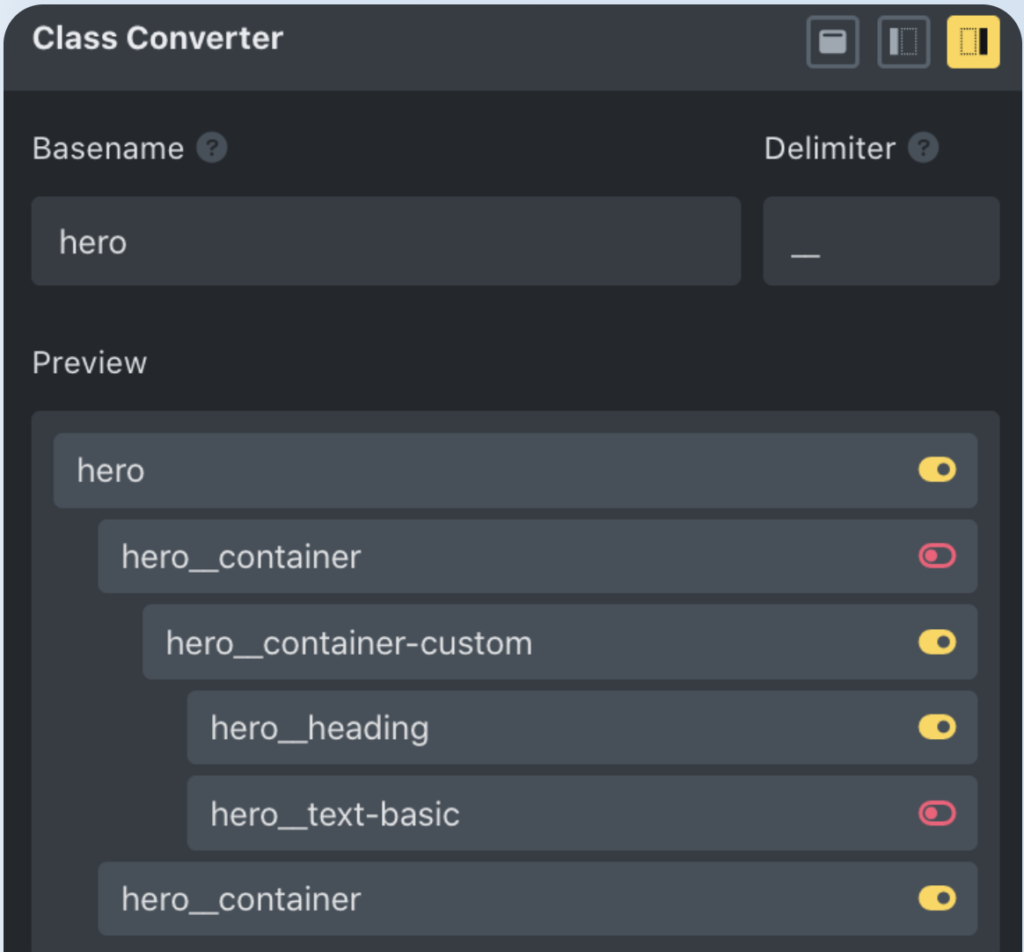Disable the hero class toggle

pyautogui.click(x=937, y=470)
